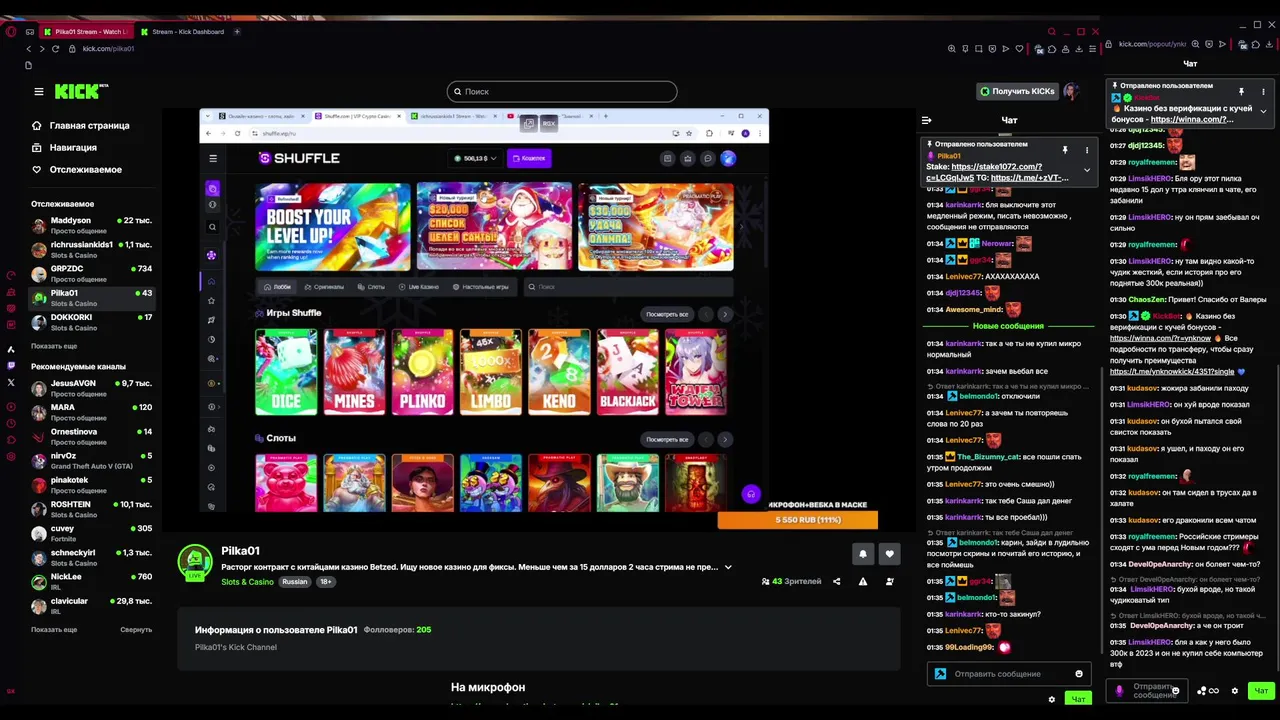The height and width of the screenshot is (720, 1280).
Task: Switch to the Stream - Kick Dashboard tab
Action: pyautogui.click(x=182, y=32)
